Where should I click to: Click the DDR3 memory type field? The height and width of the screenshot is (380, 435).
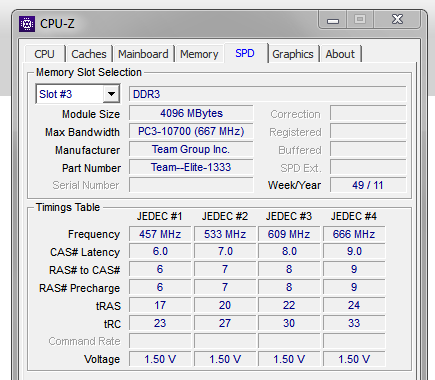pyautogui.click(x=268, y=94)
